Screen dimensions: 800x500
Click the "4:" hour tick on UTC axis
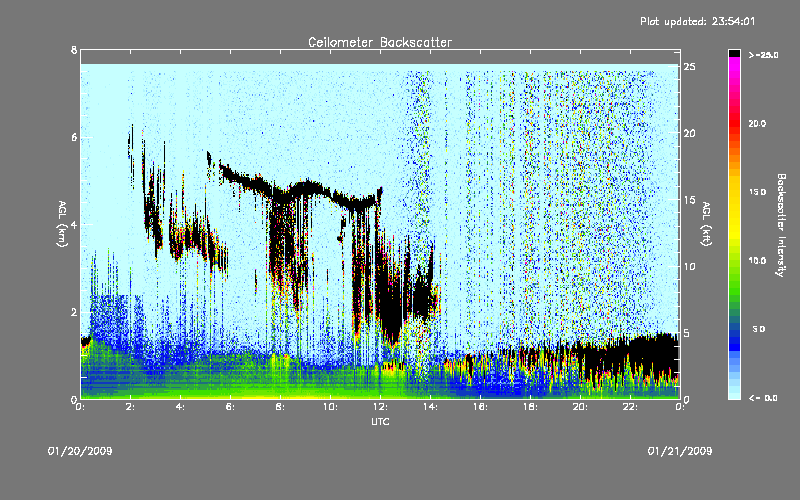tap(181, 407)
